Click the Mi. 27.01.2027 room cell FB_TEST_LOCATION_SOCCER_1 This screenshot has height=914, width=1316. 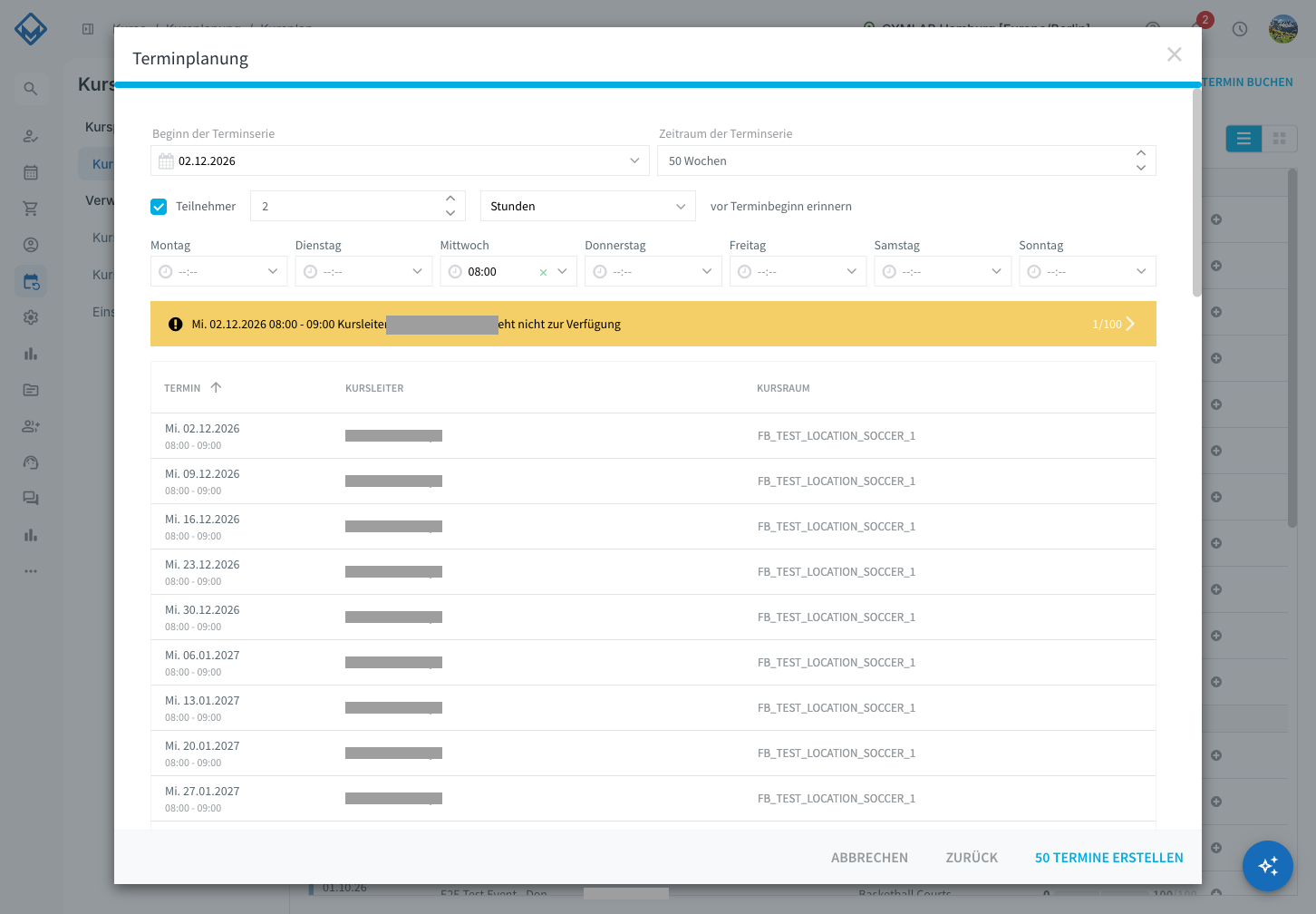(x=837, y=799)
